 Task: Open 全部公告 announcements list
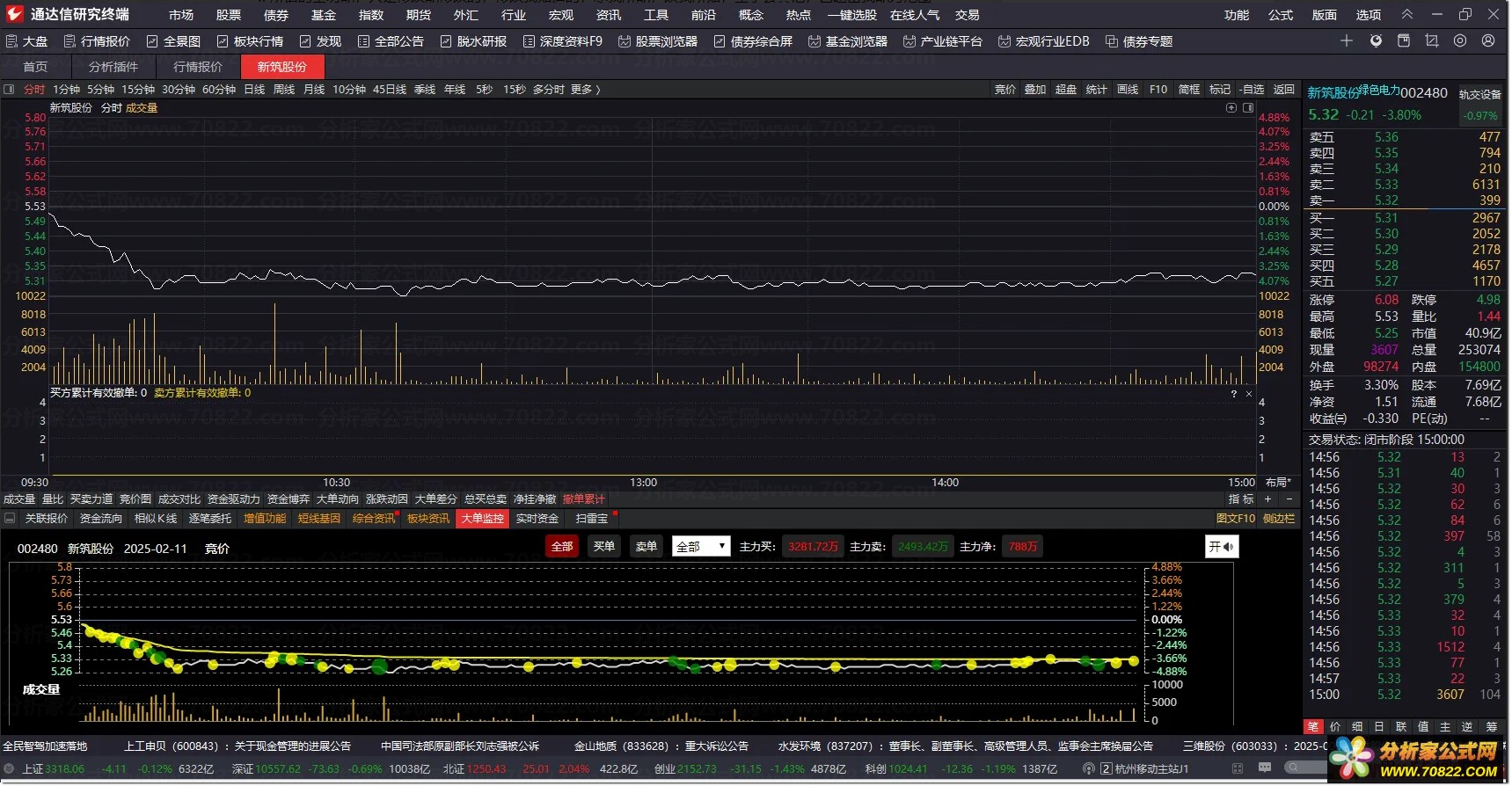pos(391,41)
